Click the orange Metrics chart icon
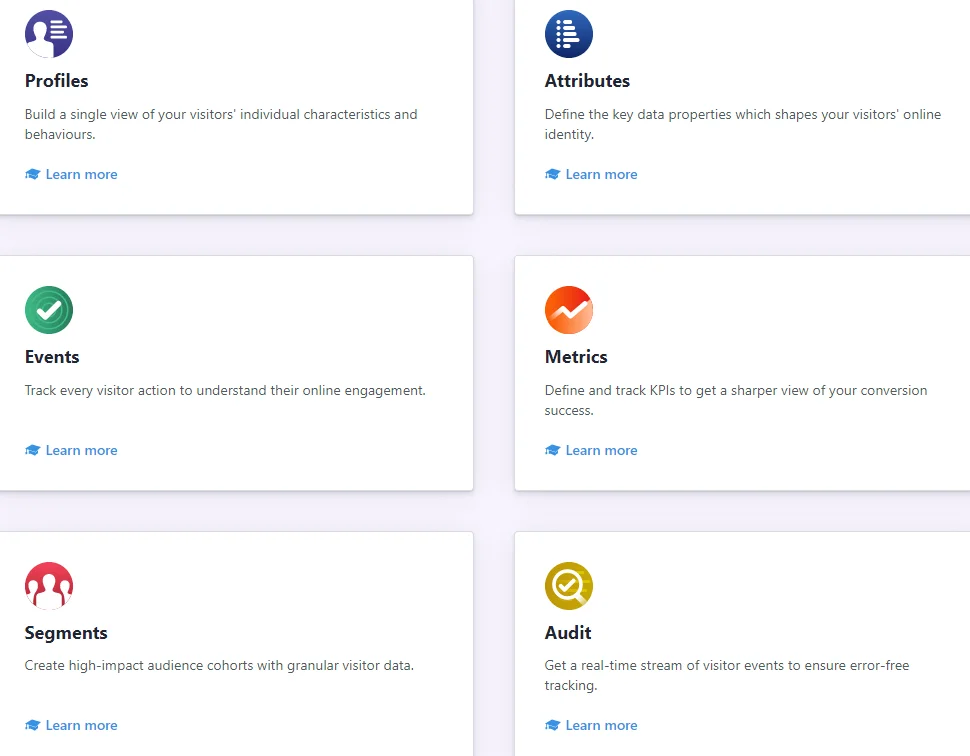Viewport: 970px width, 756px height. tap(569, 310)
